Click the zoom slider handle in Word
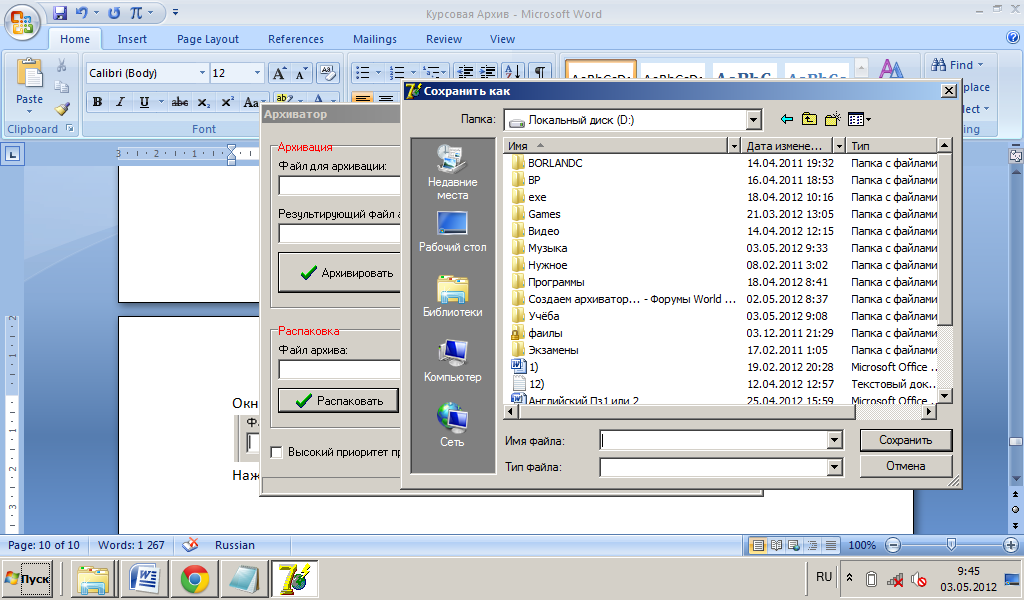Image resolution: width=1024 pixels, height=600 pixels. click(951, 545)
